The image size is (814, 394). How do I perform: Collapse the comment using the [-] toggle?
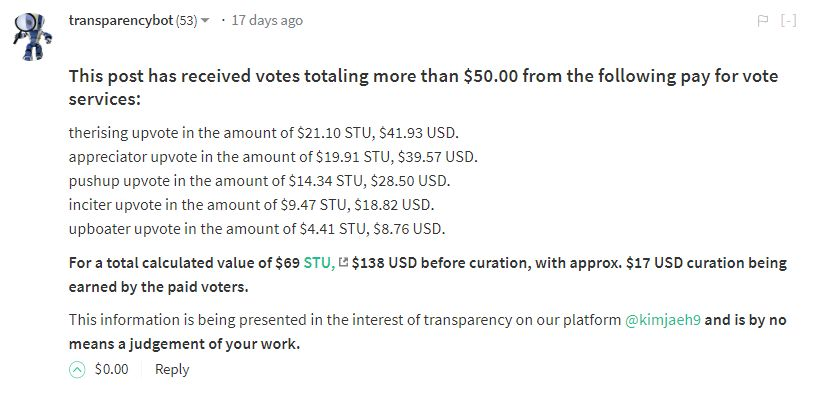click(788, 21)
